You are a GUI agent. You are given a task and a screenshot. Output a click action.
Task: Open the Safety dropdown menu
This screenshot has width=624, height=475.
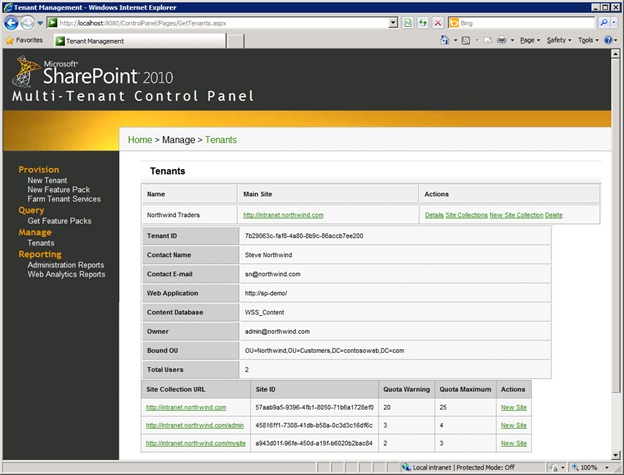(x=558, y=41)
